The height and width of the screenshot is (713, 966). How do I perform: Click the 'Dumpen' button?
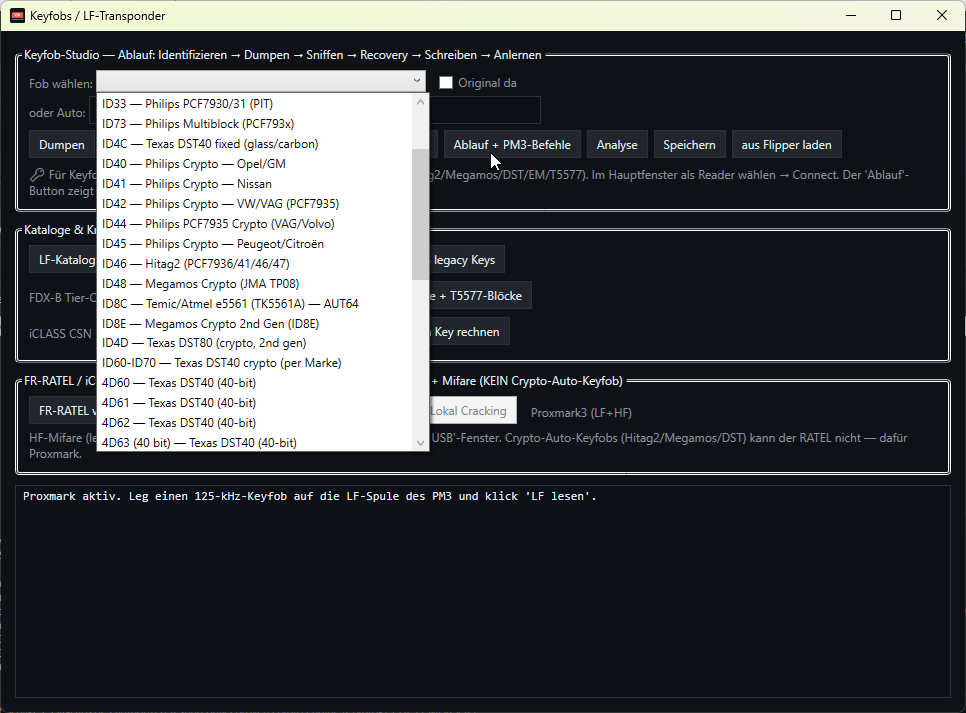[x=62, y=145]
